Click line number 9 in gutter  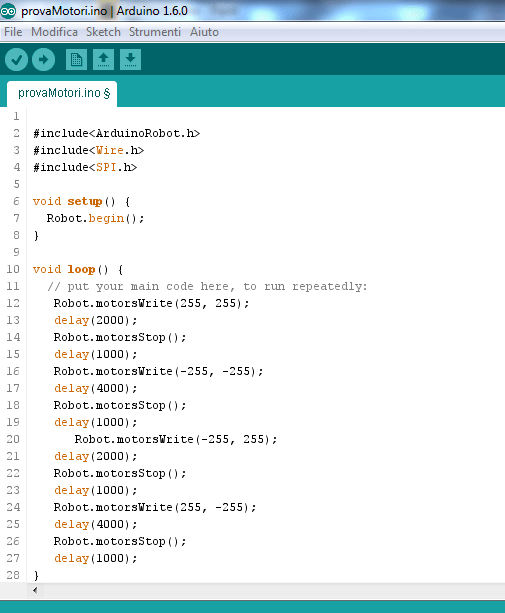click(x=16, y=252)
